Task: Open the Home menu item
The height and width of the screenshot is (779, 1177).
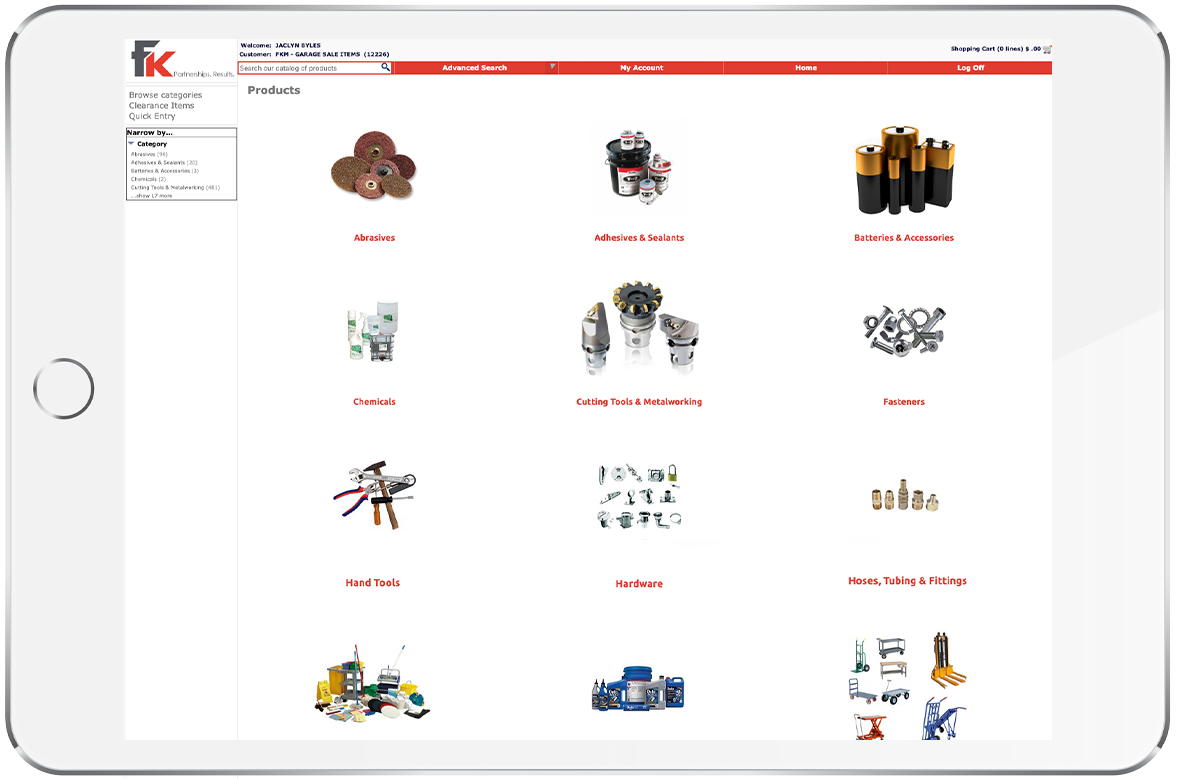Action: pyautogui.click(x=805, y=68)
